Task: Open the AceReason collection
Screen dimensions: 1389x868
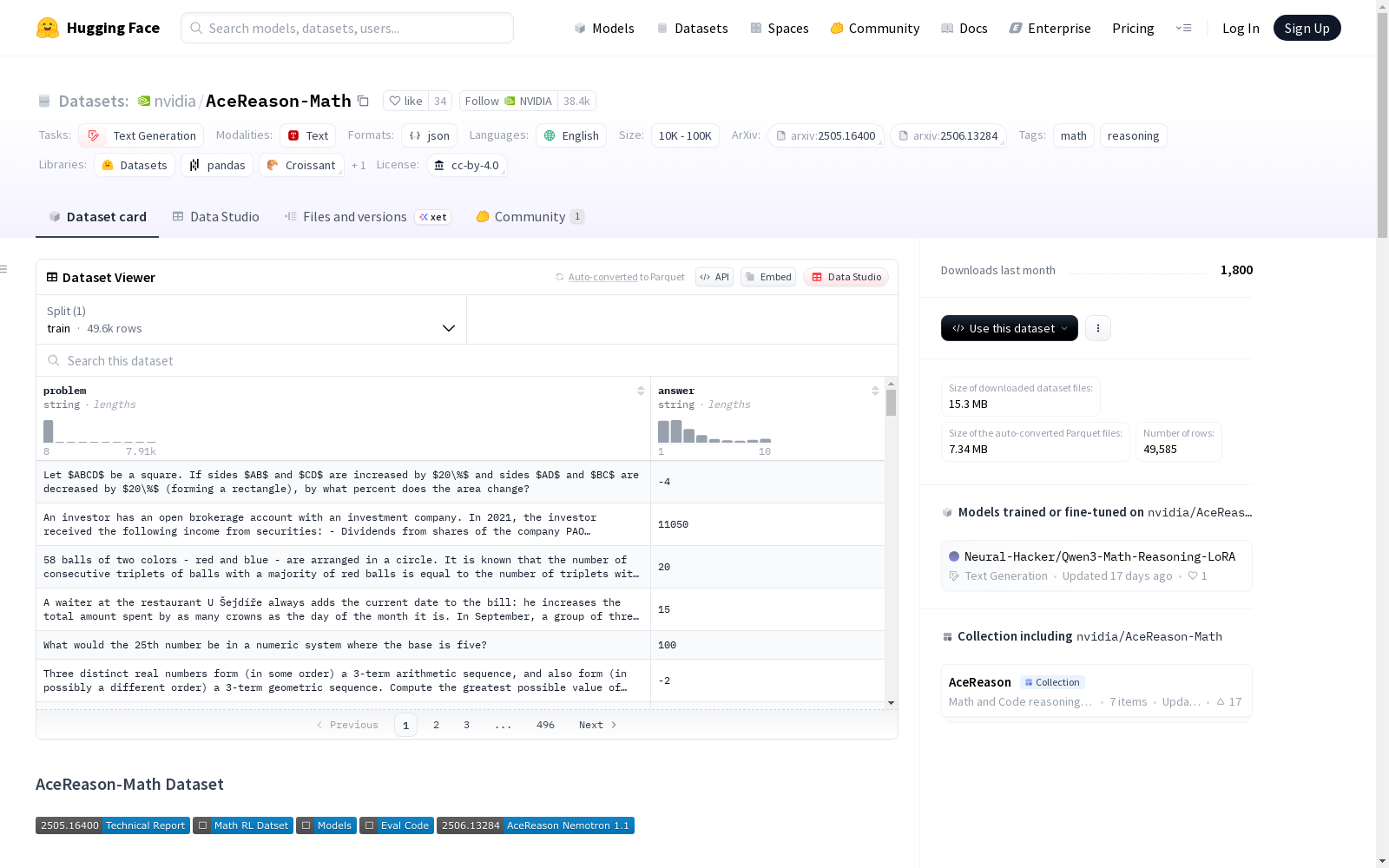Action: 1096,691
